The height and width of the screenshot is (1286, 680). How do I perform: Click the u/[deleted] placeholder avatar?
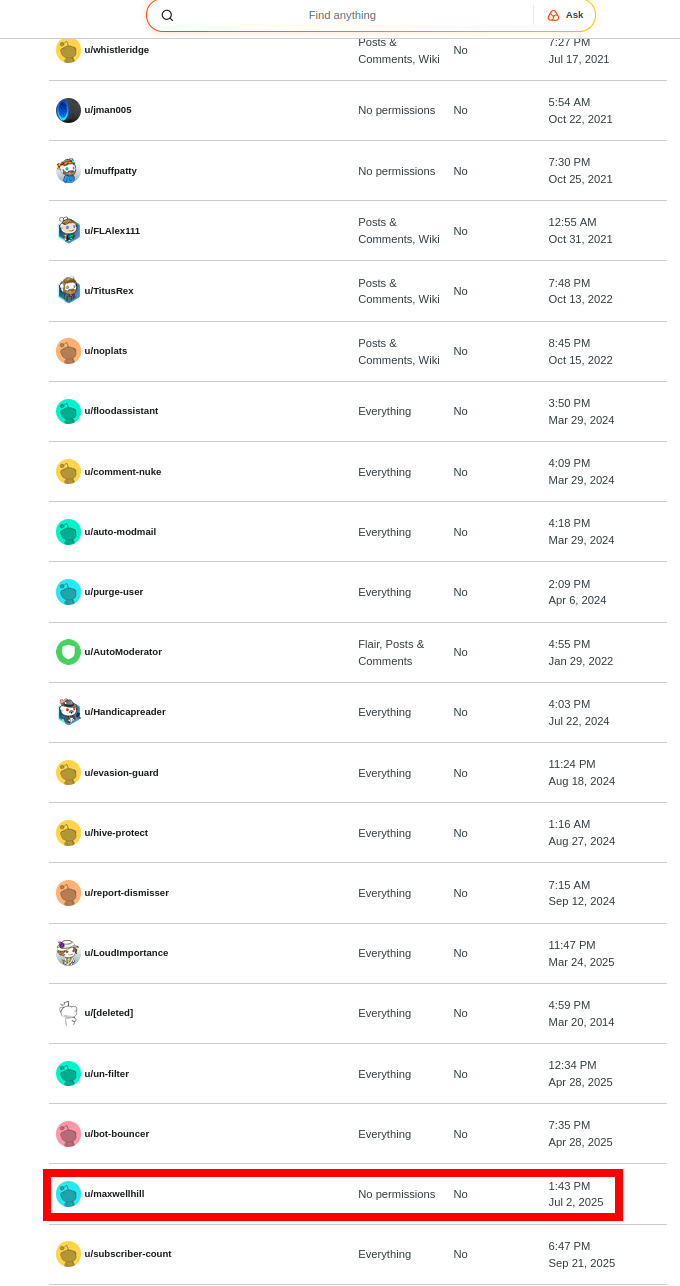tap(68, 1013)
